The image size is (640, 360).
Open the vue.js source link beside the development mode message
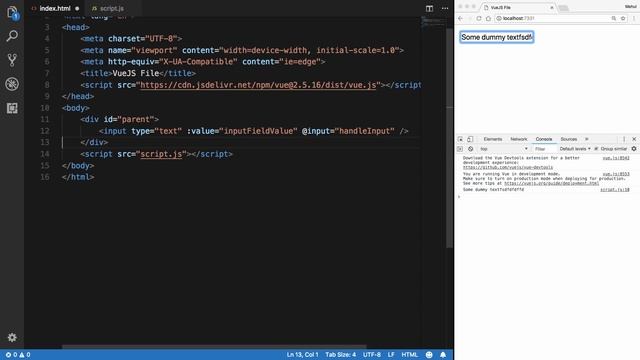click(x=616, y=174)
